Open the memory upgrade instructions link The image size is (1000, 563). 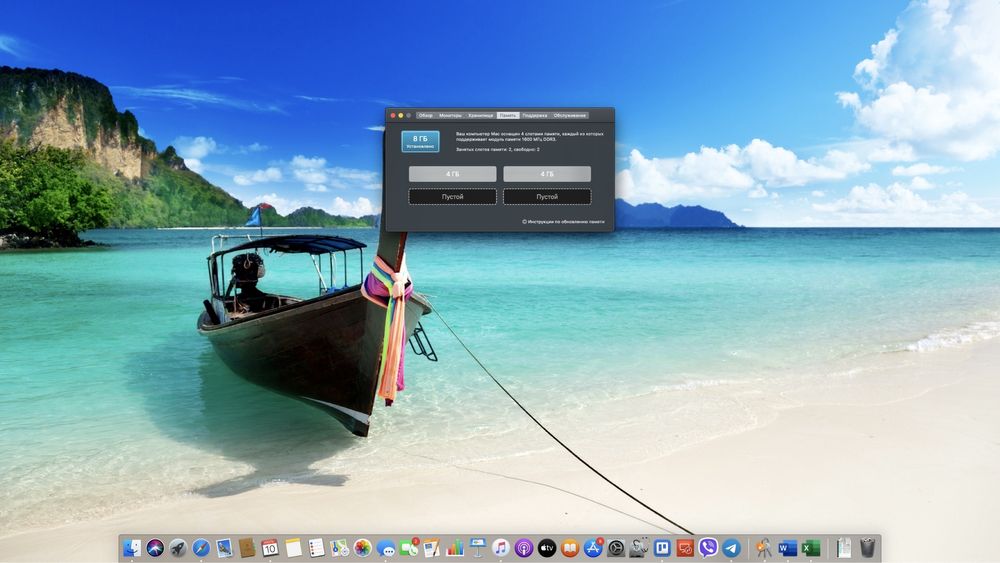(x=563, y=222)
